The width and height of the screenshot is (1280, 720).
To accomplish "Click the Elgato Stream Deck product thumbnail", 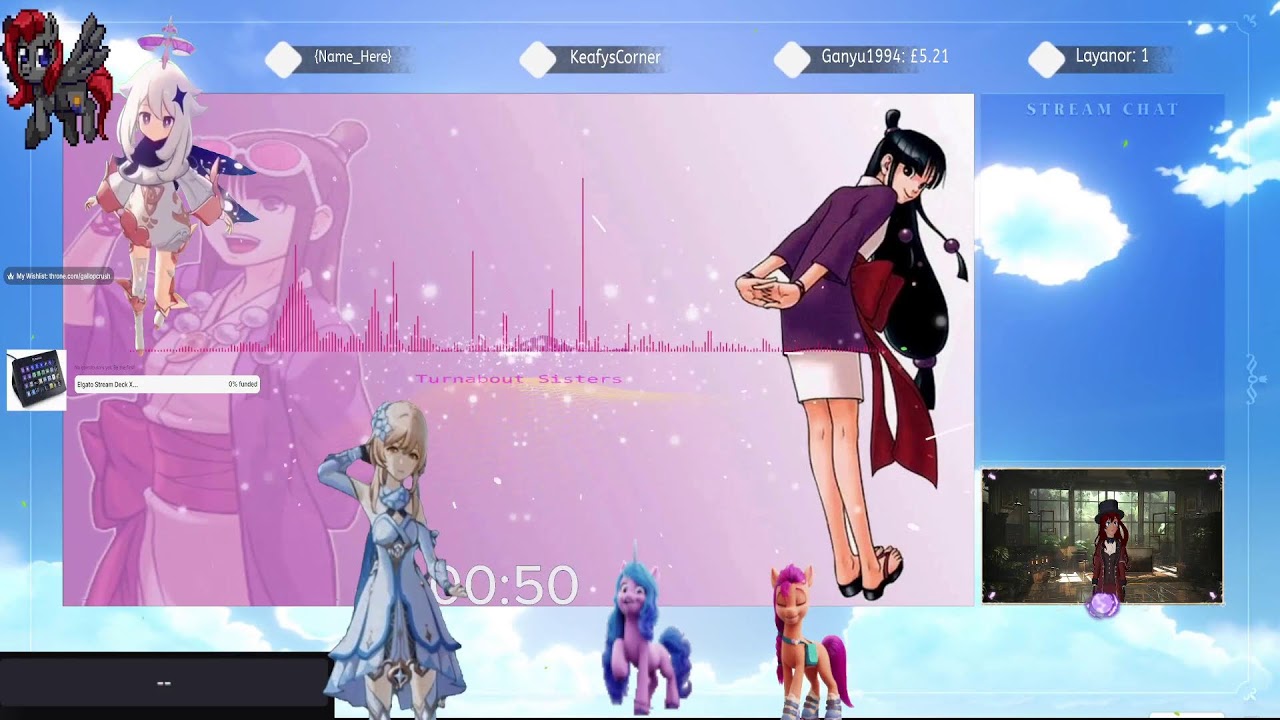I will click(37, 380).
